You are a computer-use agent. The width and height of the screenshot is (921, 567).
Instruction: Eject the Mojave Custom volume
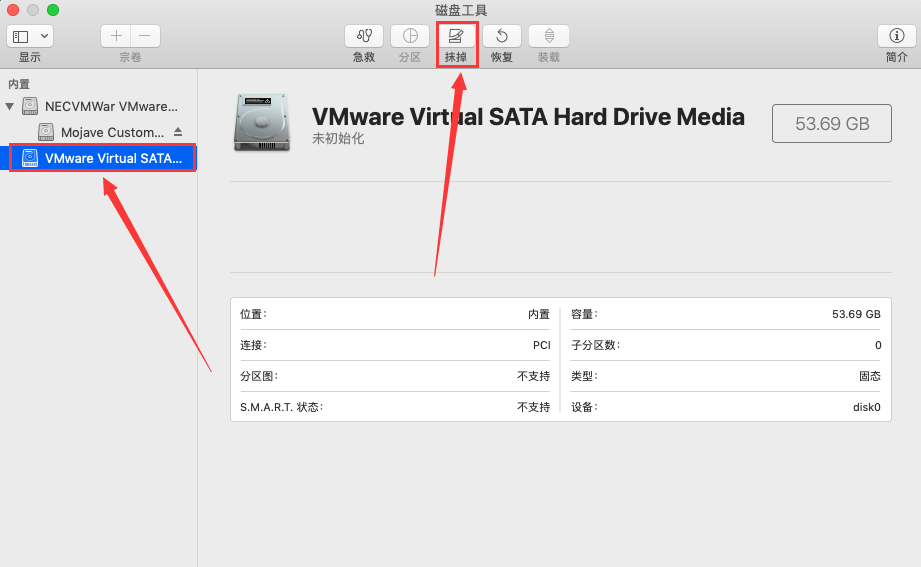(178, 132)
